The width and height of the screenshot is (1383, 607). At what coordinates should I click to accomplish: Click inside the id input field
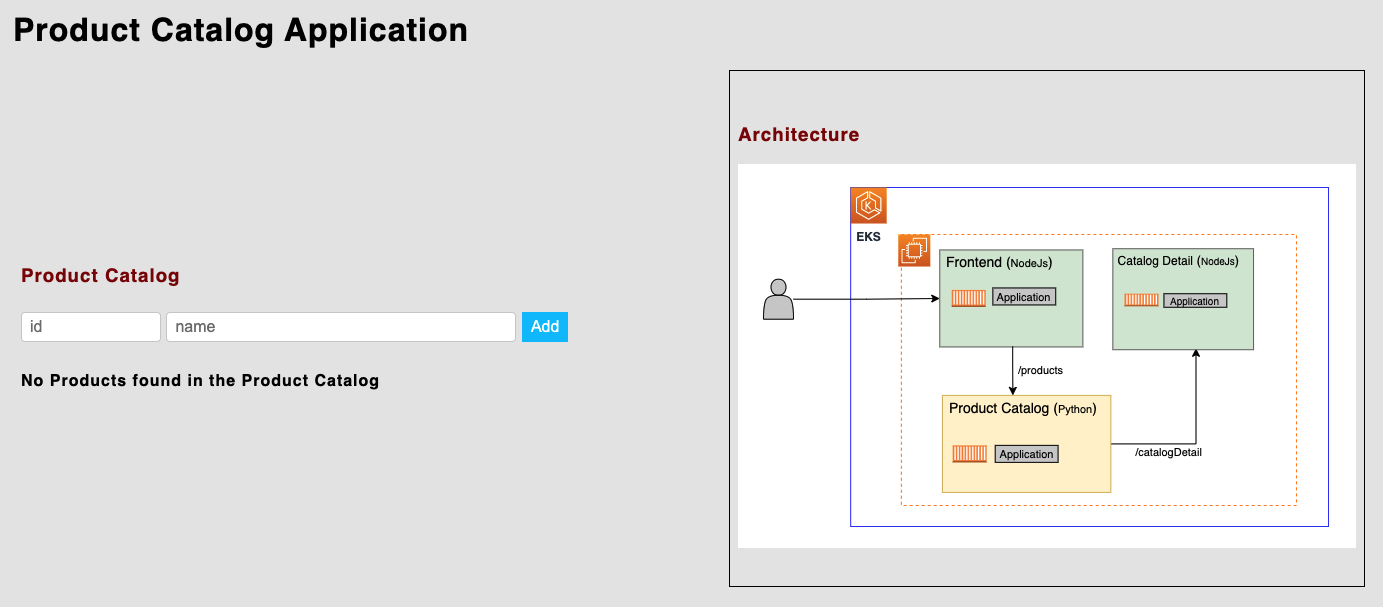(x=90, y=326)
